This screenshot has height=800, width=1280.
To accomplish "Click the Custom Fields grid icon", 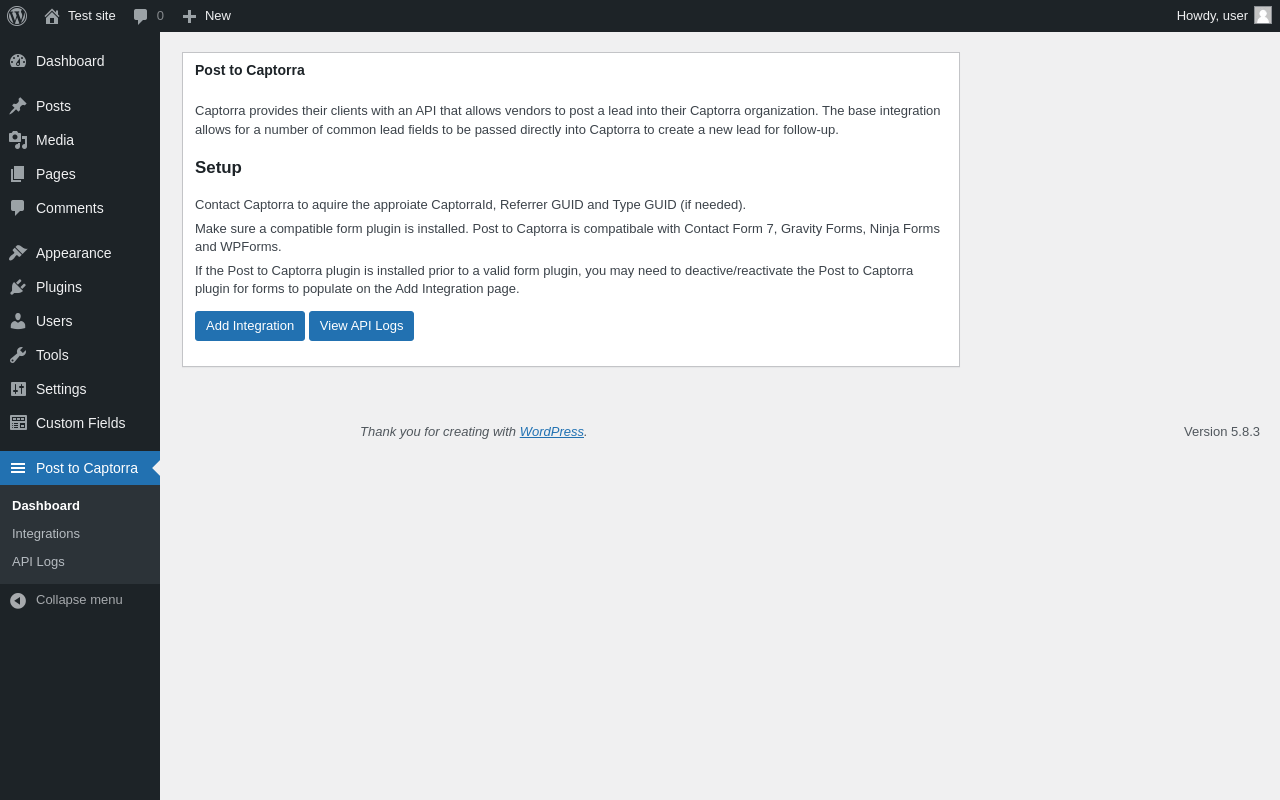I will coord(18,423).
